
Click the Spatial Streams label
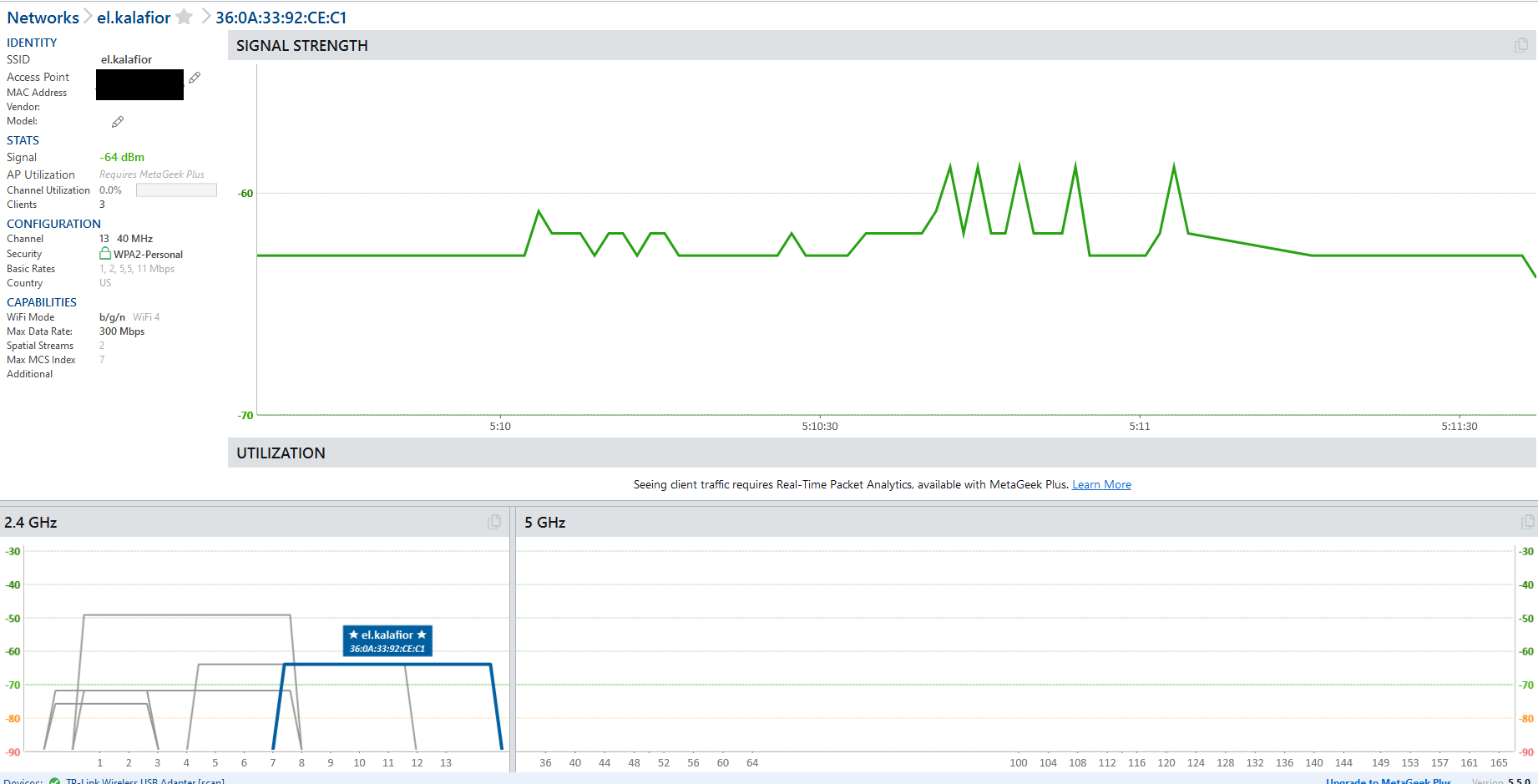pyautogui.click(x=40, y=346)
